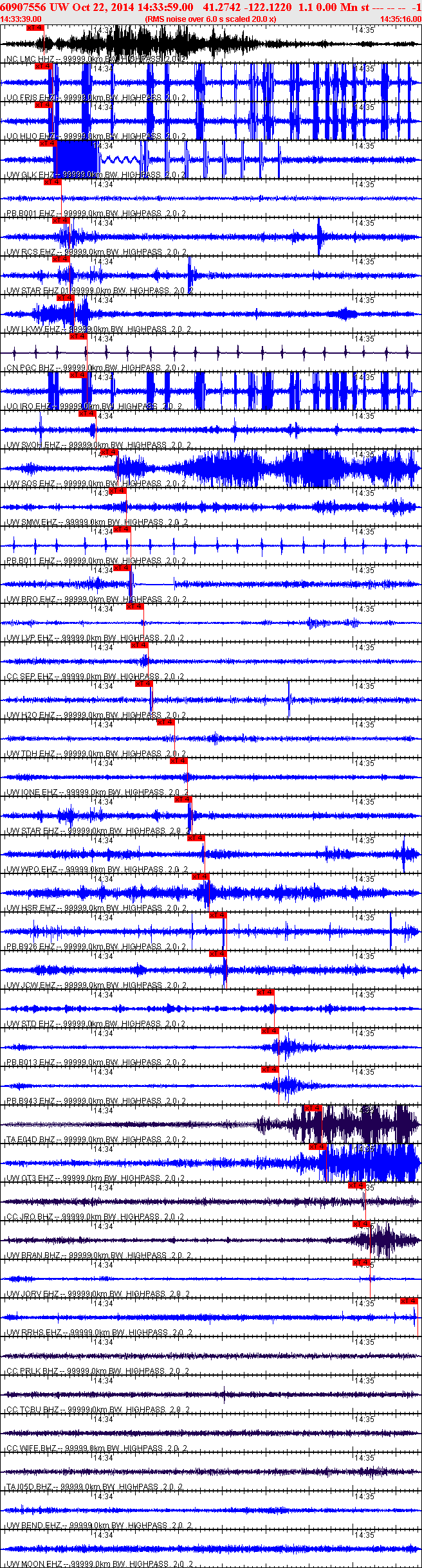The height and width of the screenshot is (1568, 422).
Task: Click the red pick flag on UW OT3 trace
Action: click(x=318, y=1147)
